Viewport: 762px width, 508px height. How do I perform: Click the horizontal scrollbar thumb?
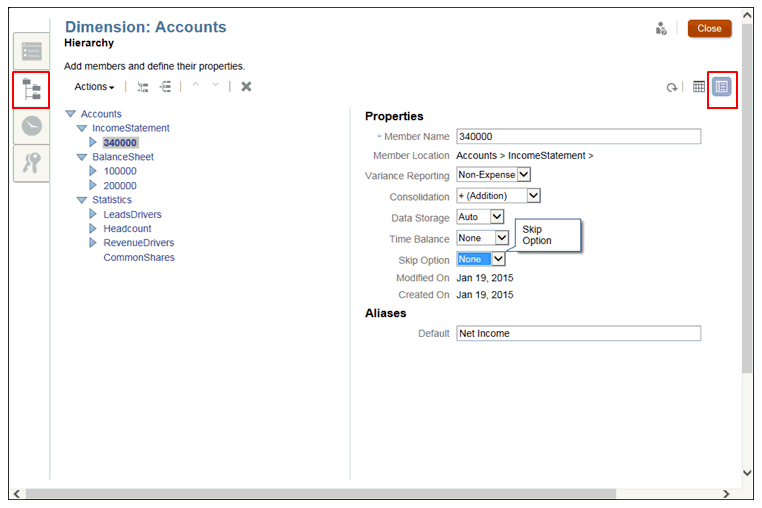coord(321,494)
